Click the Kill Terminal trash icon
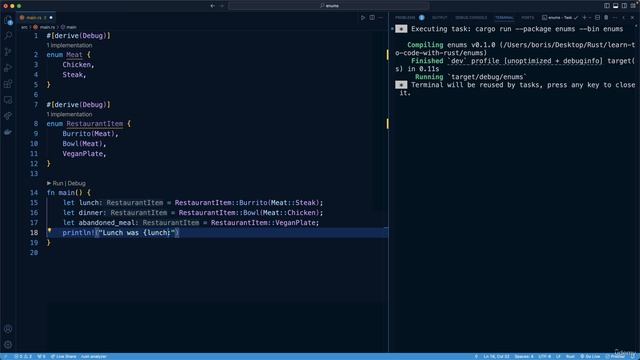The width and height of the screenshot is (640, 360). click(x=606, y=18)
